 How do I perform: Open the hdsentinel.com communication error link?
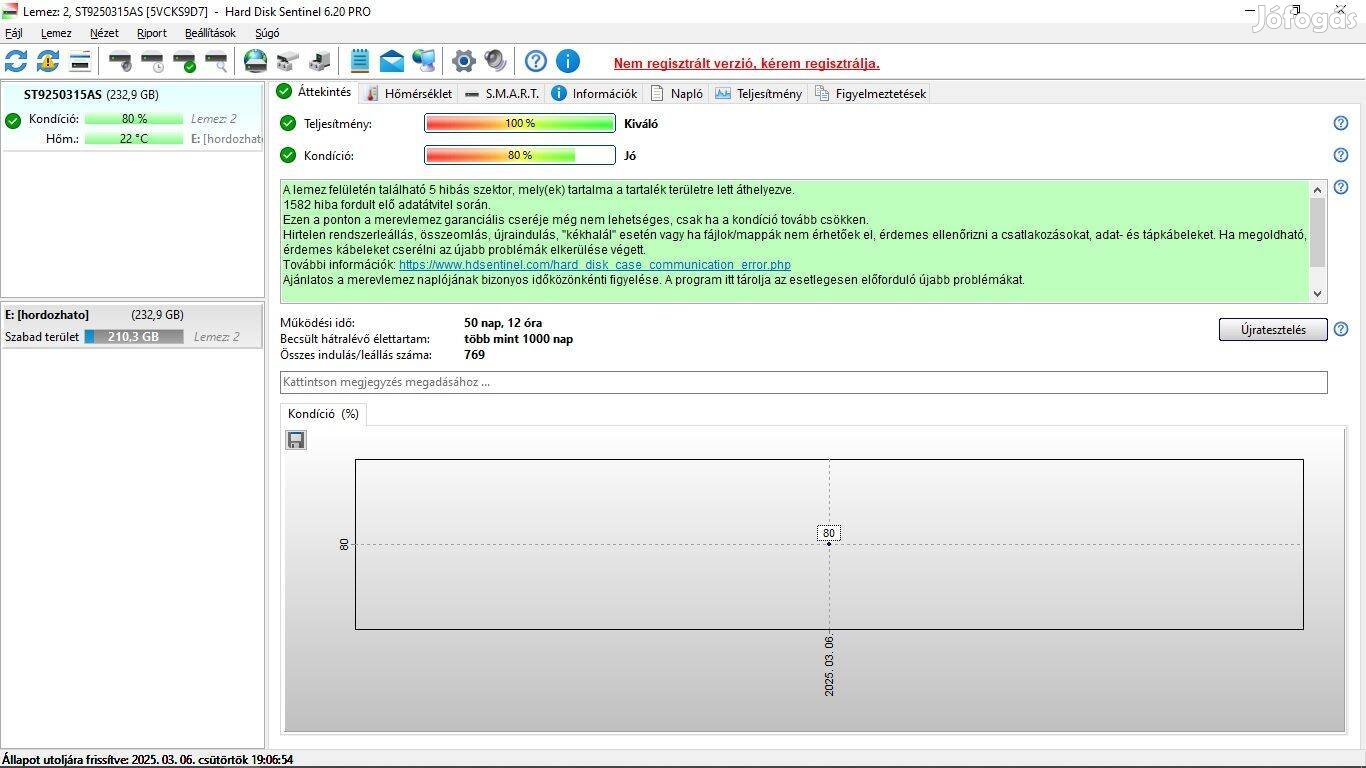tap(595, 265)
